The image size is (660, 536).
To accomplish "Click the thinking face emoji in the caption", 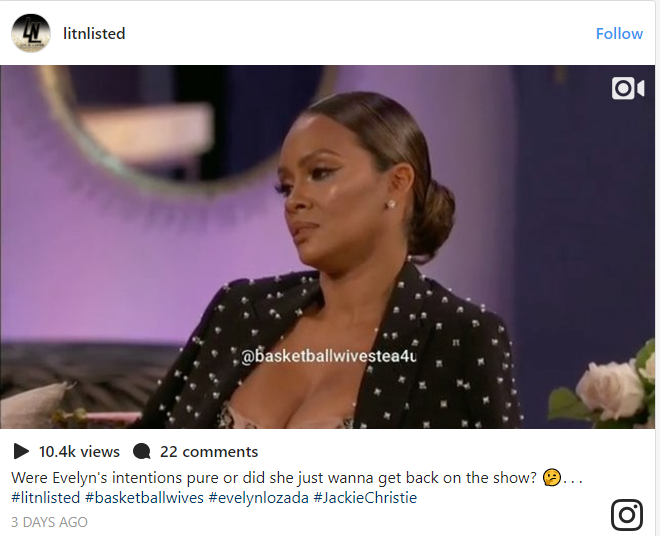I will [x=551, y=477].
